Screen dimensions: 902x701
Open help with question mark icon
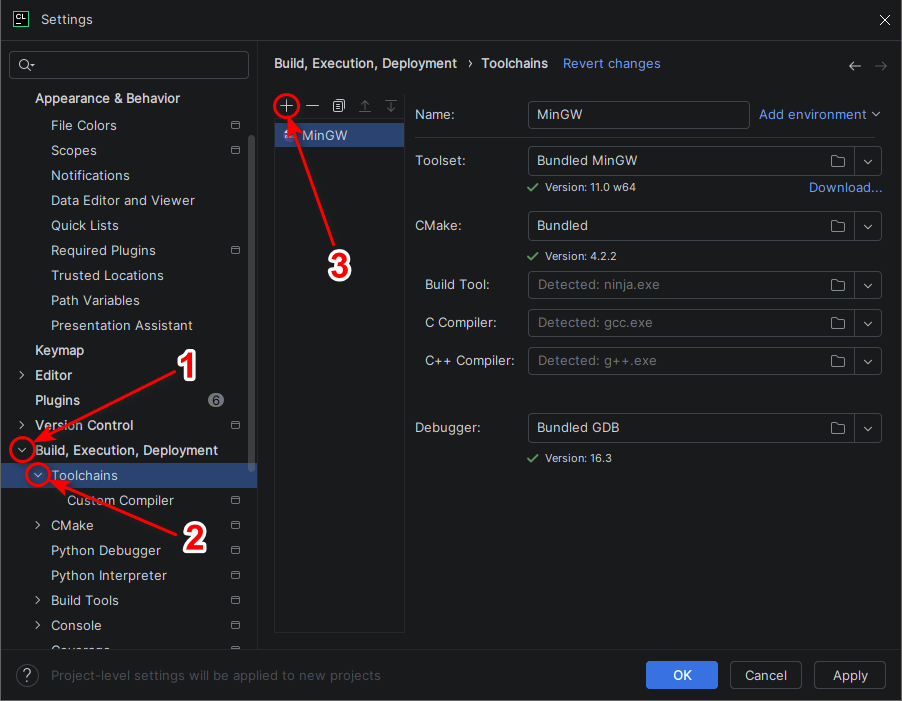point(27,675)
